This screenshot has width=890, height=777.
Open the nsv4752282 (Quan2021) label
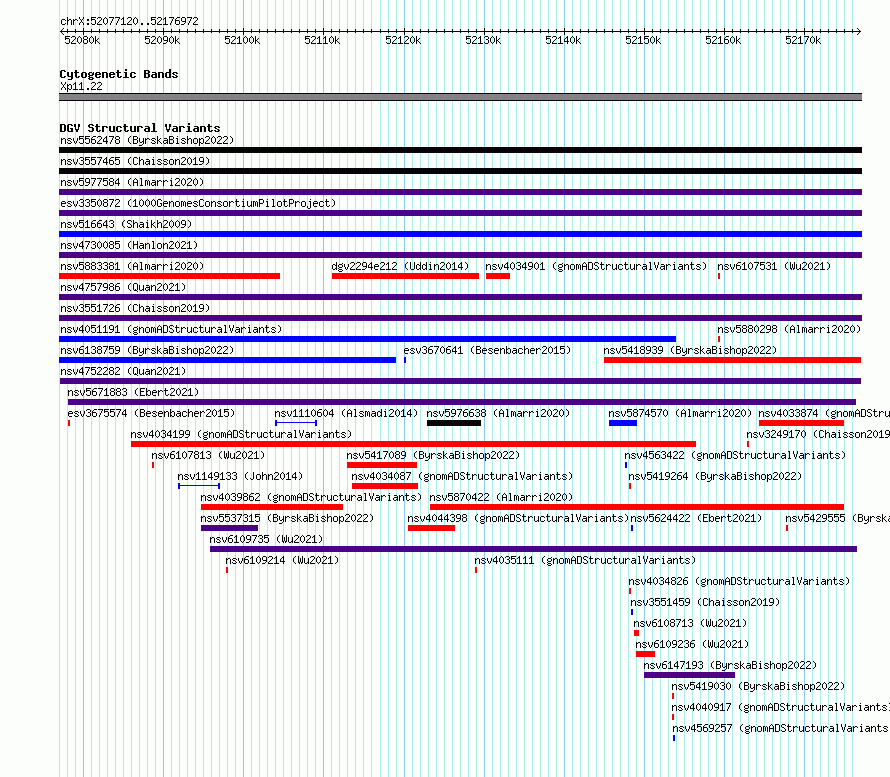123,371
